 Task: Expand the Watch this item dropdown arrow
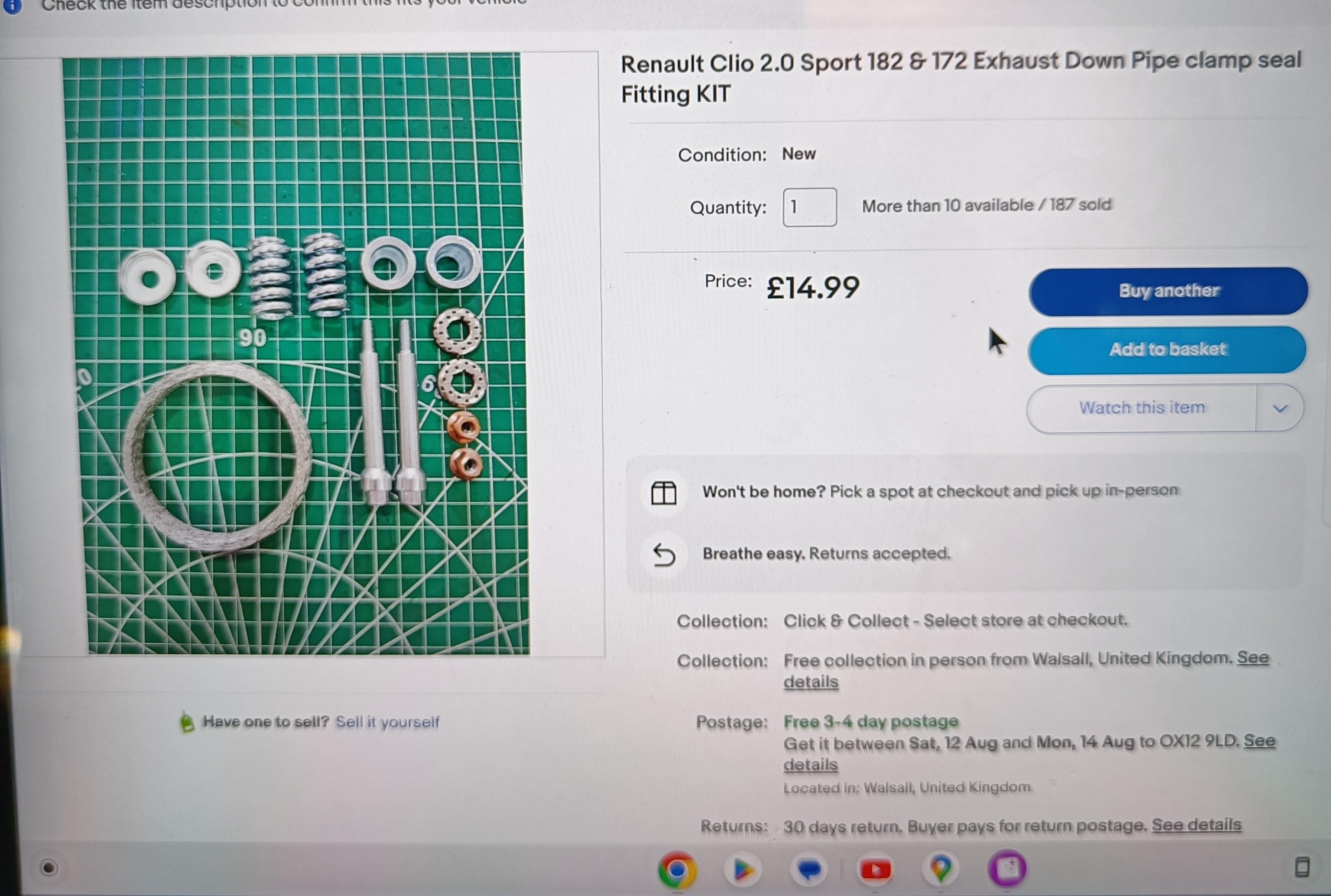[1279, 409]
